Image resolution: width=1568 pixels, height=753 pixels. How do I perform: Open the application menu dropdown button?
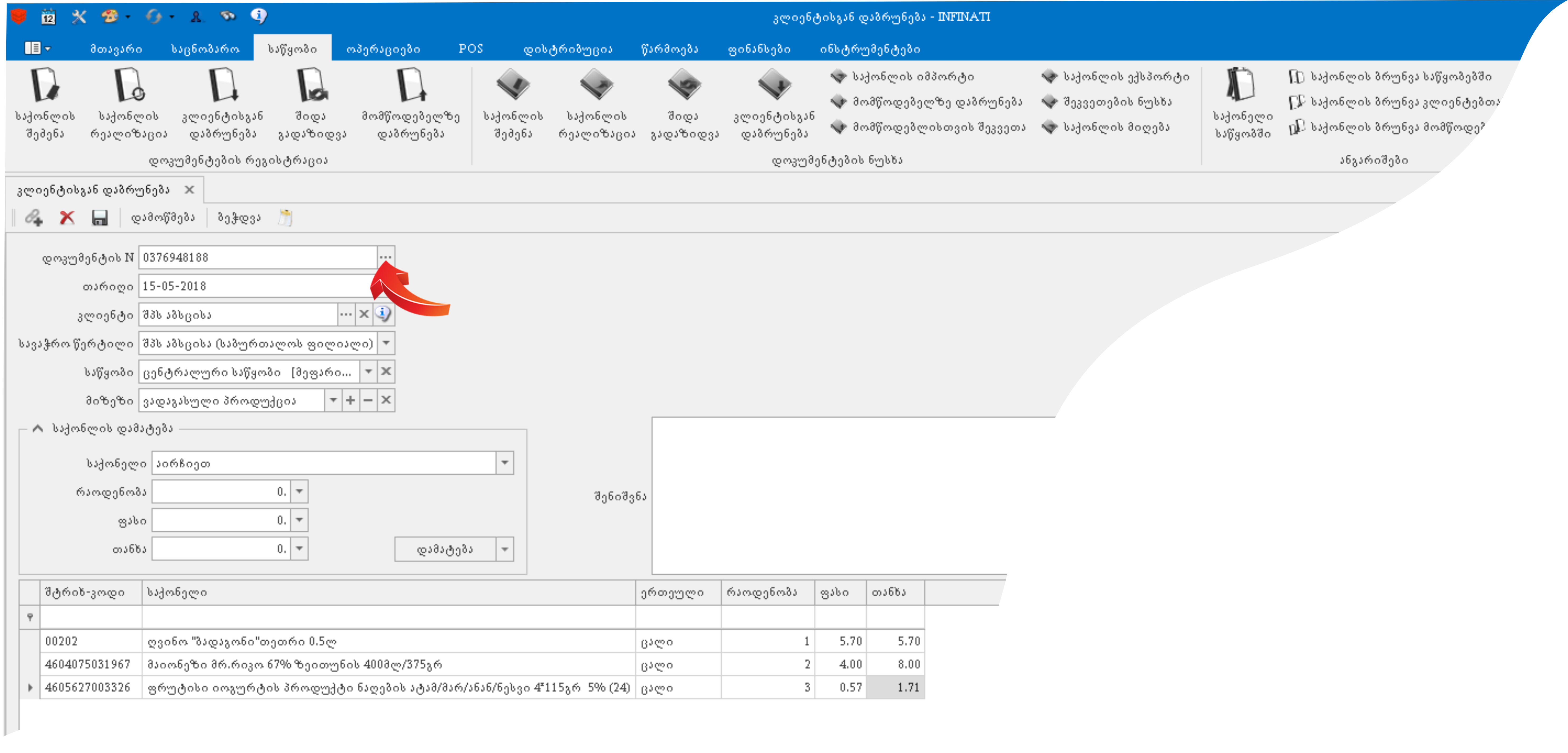coord(37,48)
